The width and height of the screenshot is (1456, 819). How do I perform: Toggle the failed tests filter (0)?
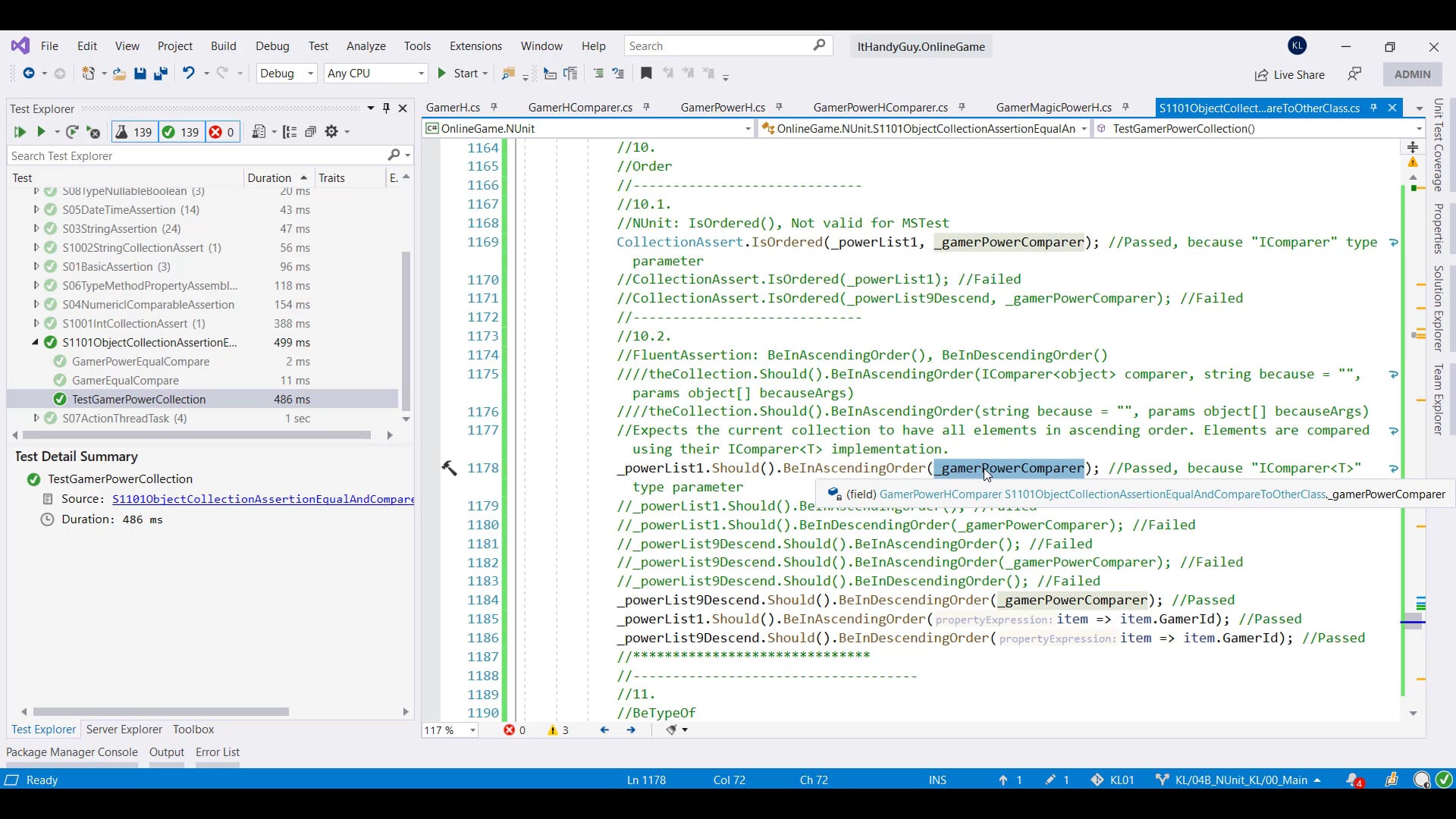(222, 132)
